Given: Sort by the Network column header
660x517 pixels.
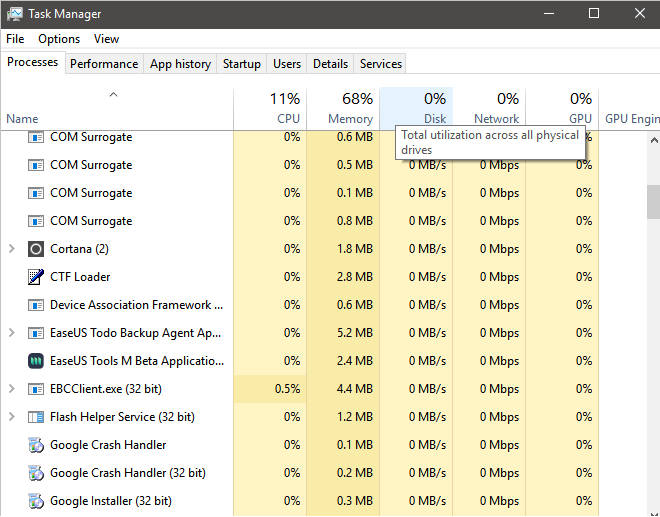Looking at the screenshot, I should tap(489, 109).
